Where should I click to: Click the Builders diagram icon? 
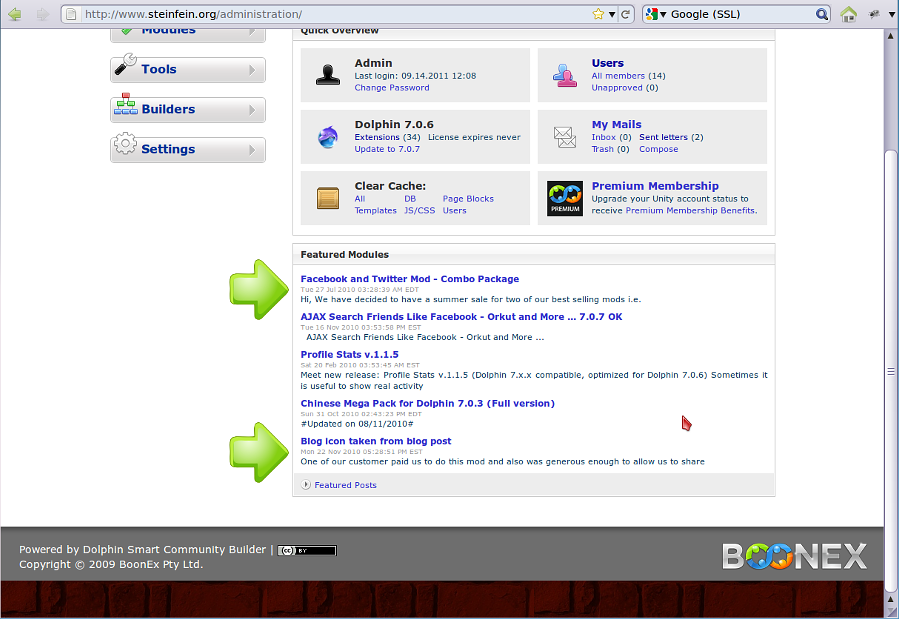tap(125, 104)
